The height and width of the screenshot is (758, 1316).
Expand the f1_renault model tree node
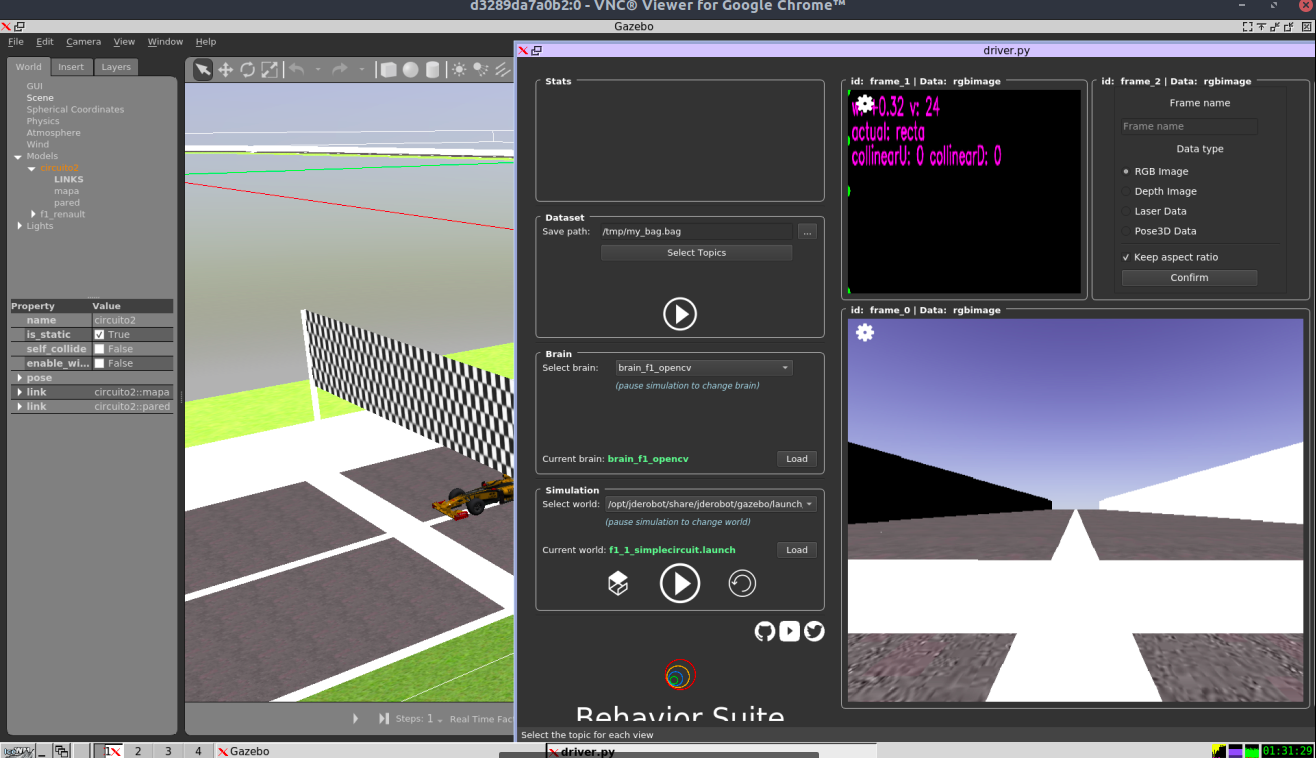[x=33, y=214]
